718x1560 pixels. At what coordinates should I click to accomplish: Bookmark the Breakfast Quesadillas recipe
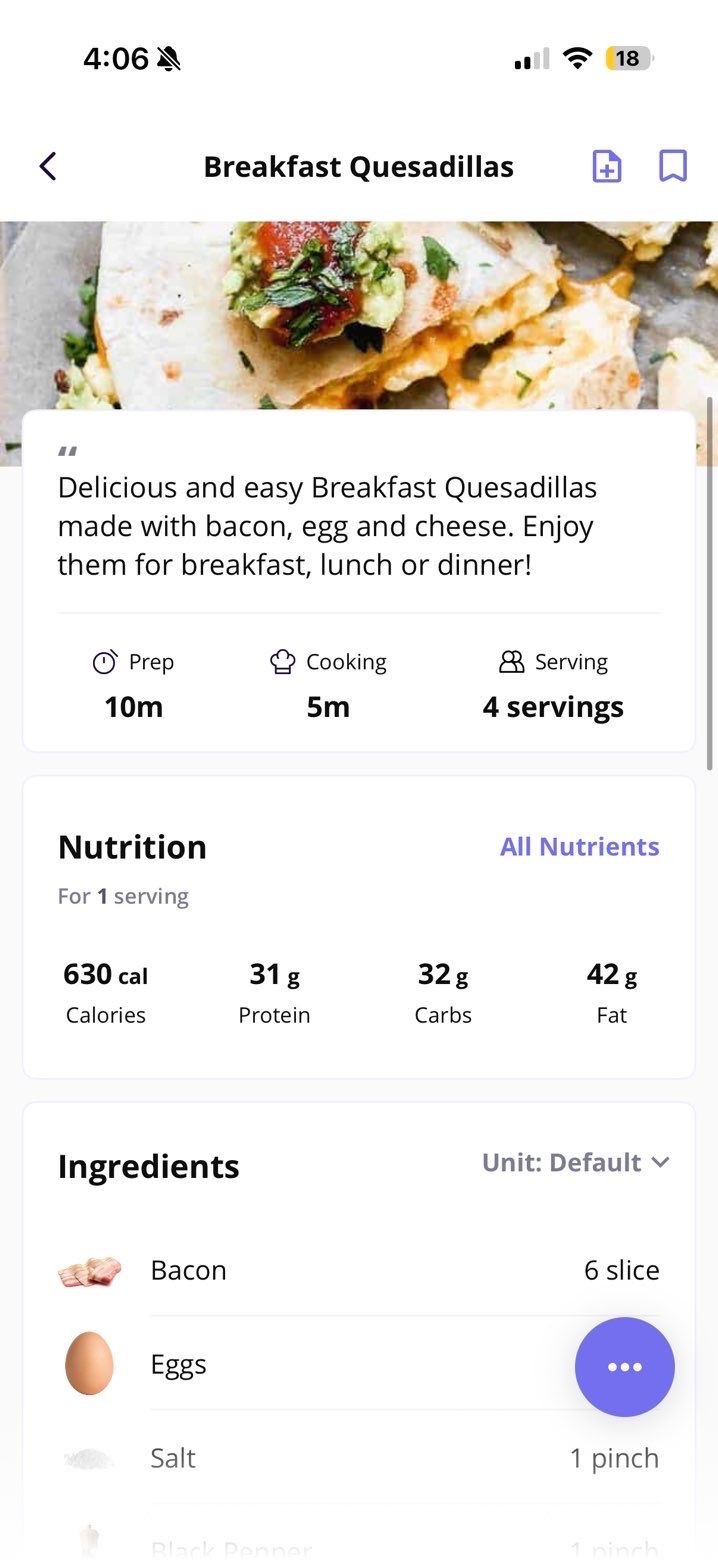coord(673,166)
